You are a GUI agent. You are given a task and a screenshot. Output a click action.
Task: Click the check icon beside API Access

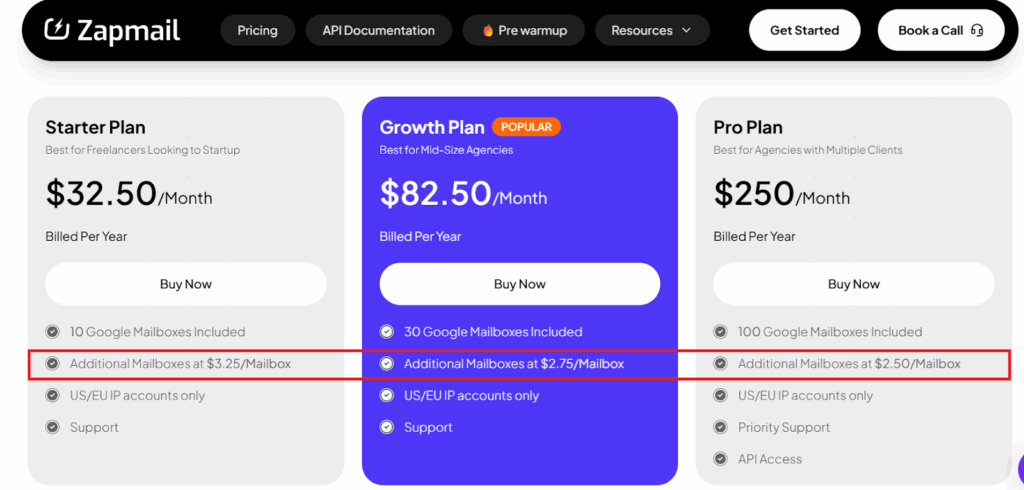tap(720, 459)
